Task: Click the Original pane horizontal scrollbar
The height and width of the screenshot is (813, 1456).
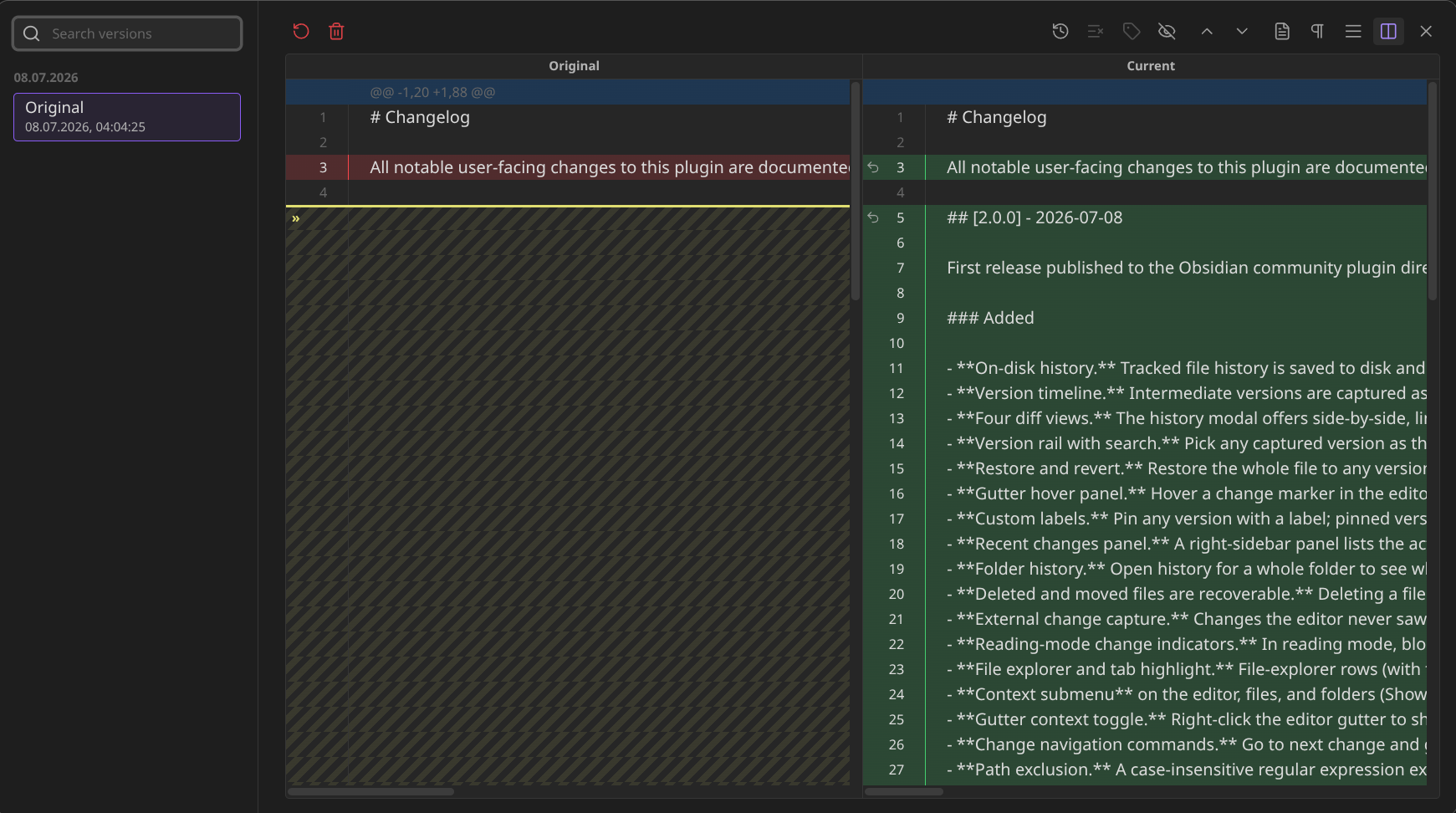Action: pos(371,791)
